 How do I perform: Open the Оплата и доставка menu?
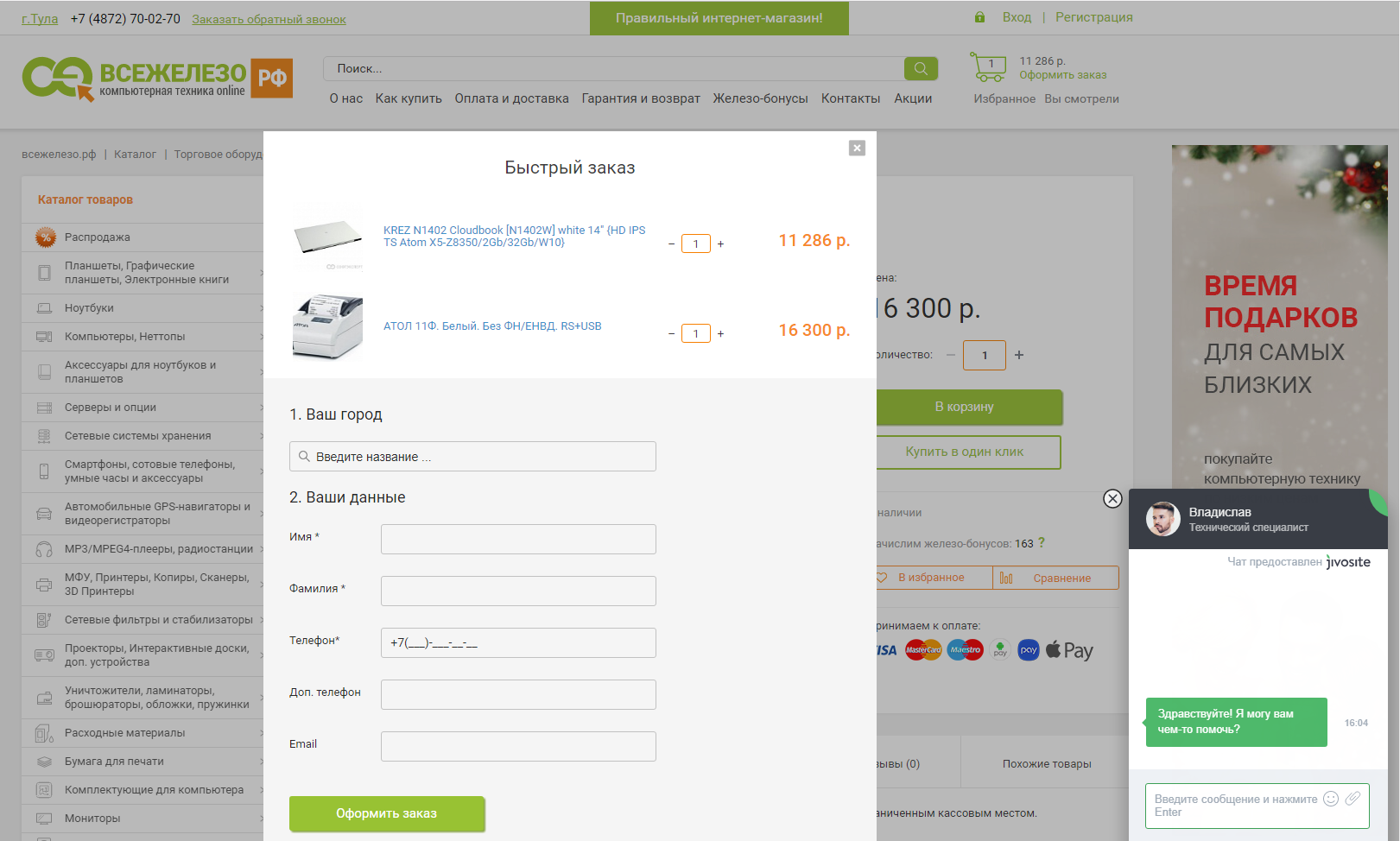pyautogui.click(x=511, y=98)
